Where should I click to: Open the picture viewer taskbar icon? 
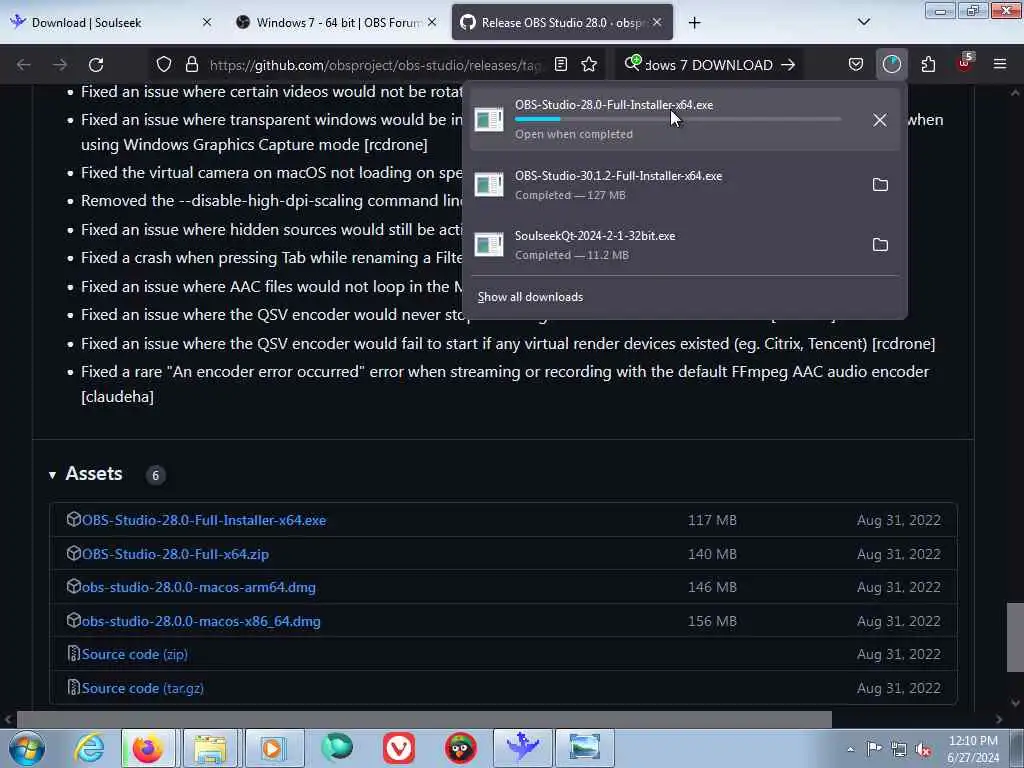pos(584,748)
